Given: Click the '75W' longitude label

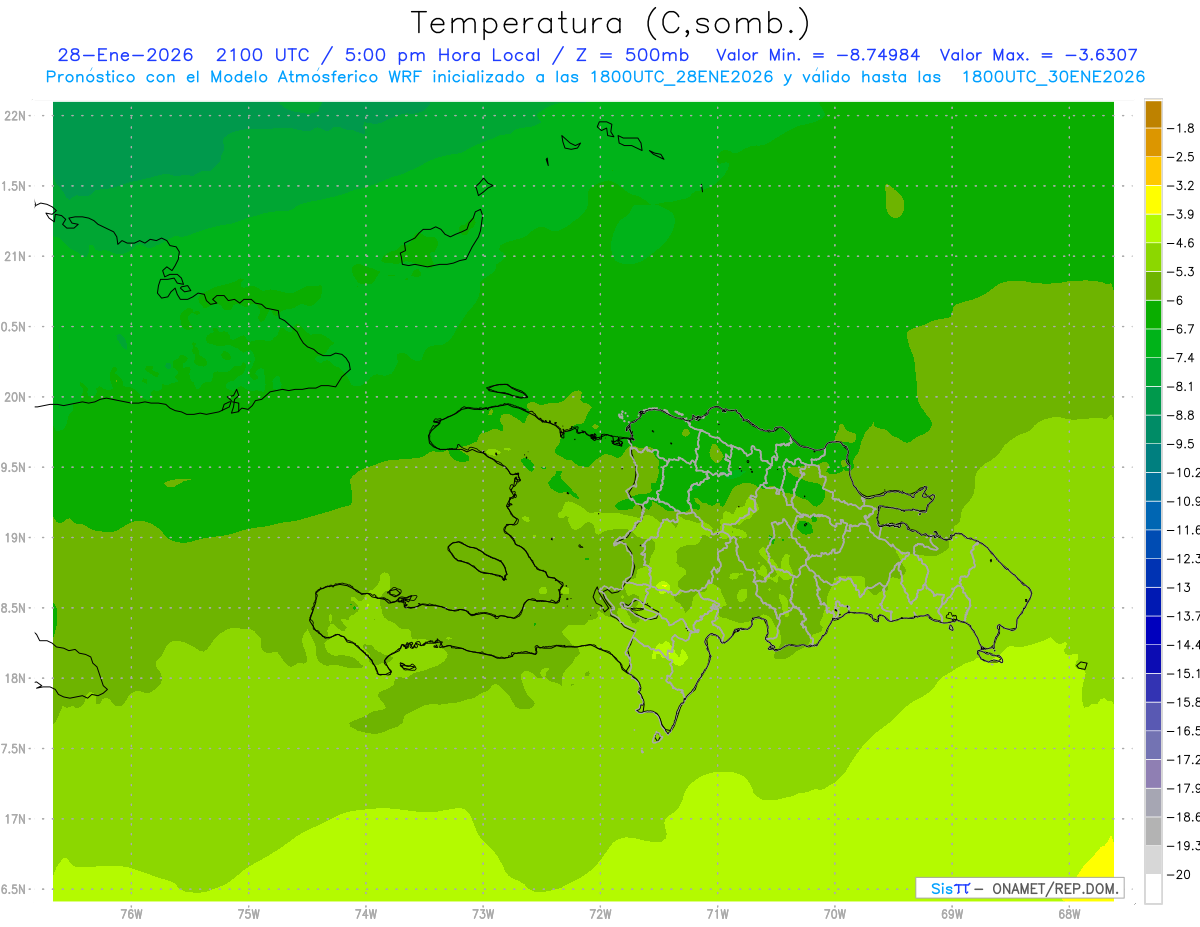Looking at the screenshot, I should click(x=249, y=913).
